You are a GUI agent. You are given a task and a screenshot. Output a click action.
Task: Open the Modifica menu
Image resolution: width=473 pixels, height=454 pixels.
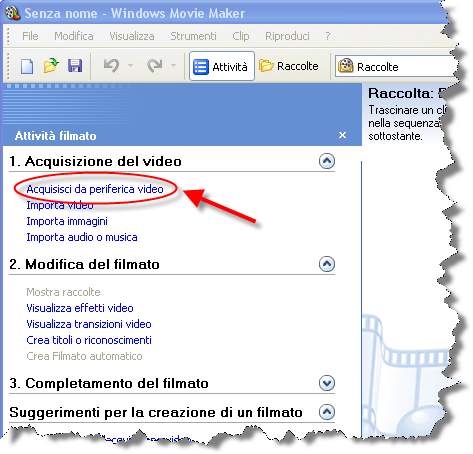[x=74, y=36]
